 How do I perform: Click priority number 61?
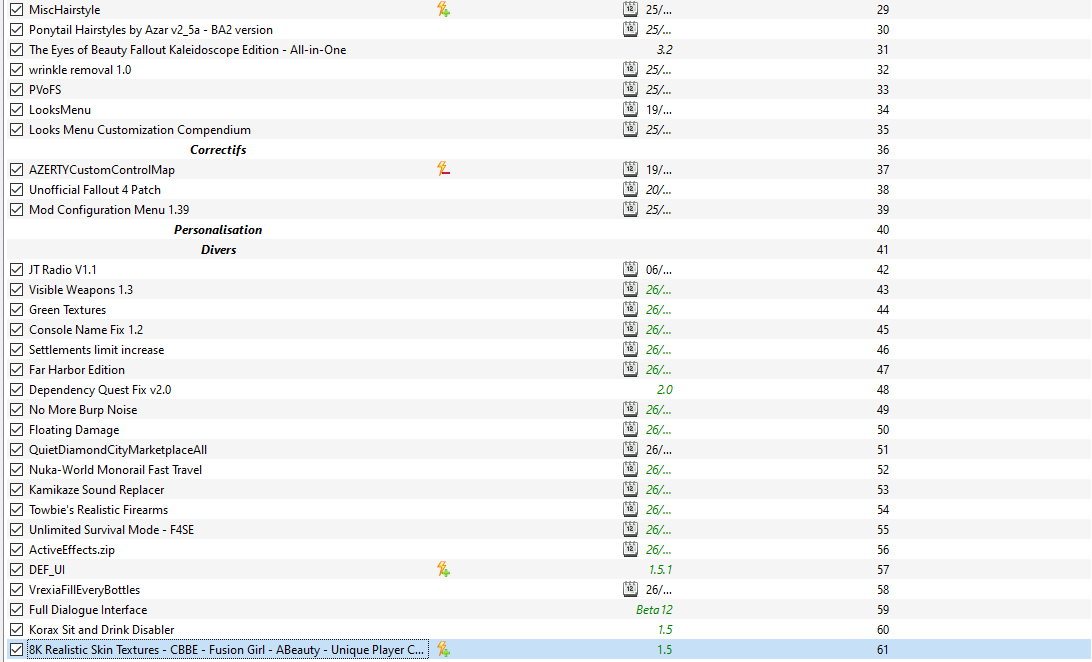[882, 650]
